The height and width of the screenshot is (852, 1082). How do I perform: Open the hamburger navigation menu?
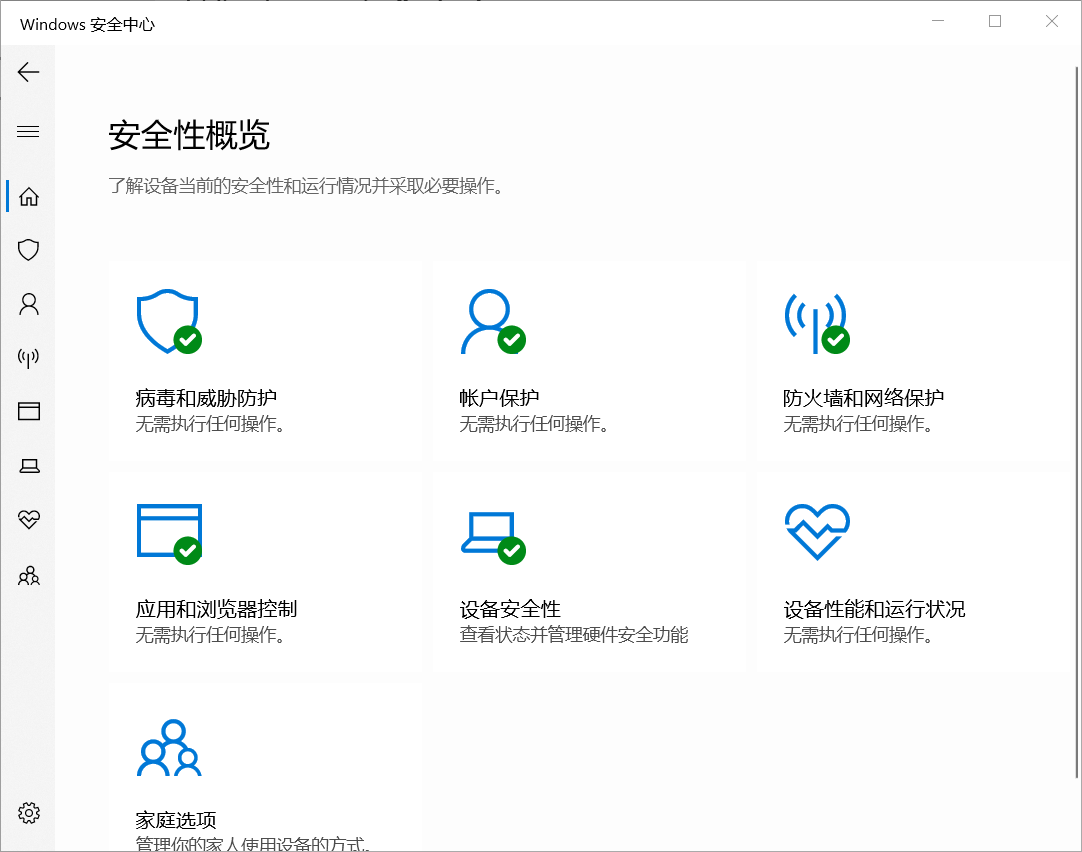tap(28, 131)
